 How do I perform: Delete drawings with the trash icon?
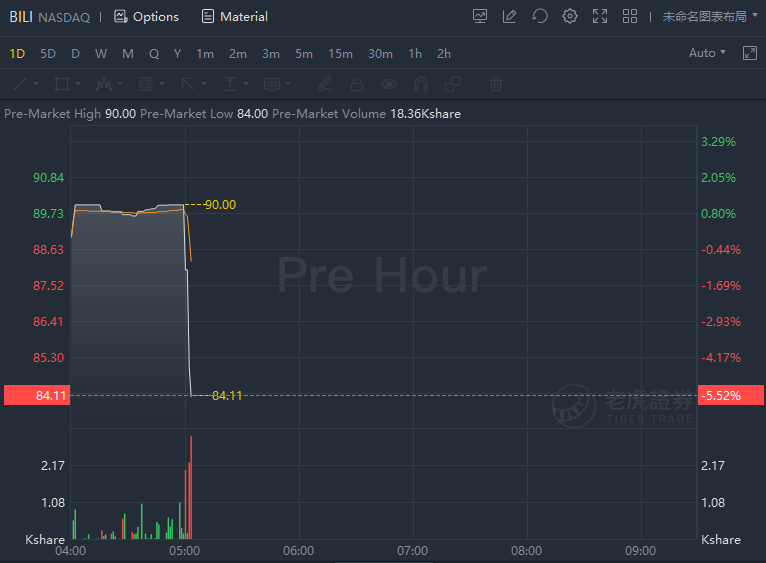coord(496,84)
